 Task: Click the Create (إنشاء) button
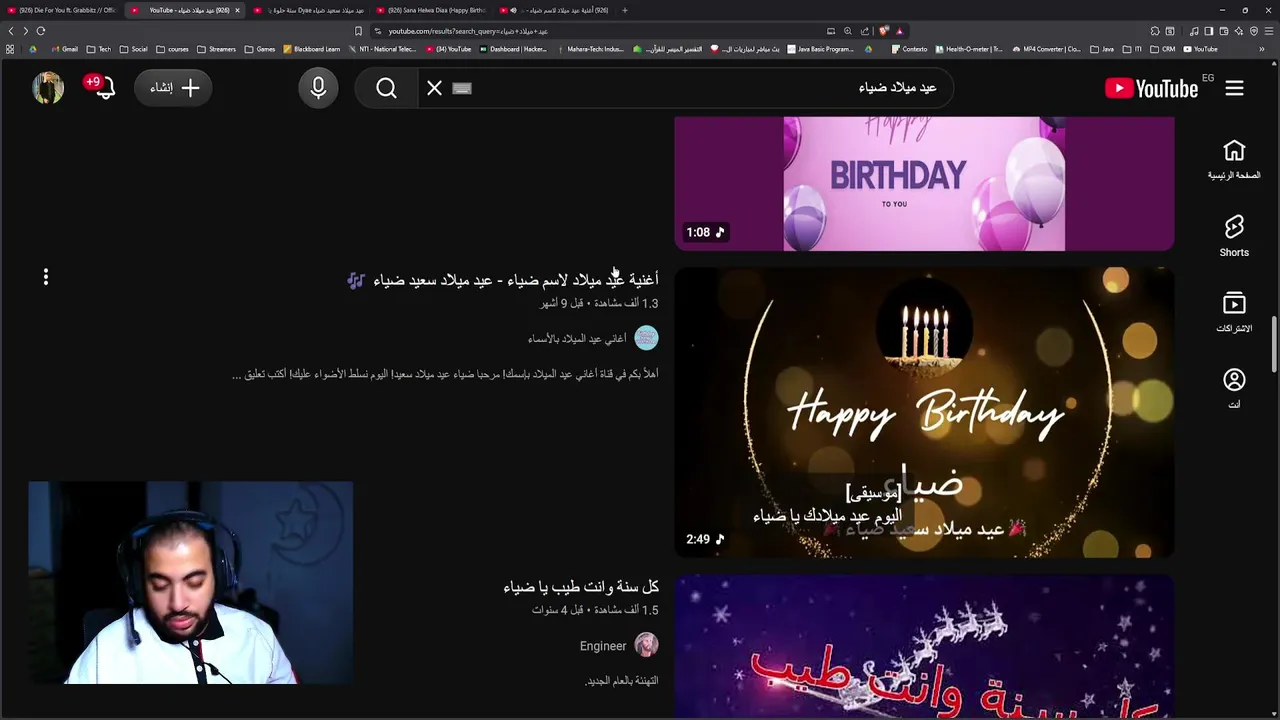pos(174,88)
